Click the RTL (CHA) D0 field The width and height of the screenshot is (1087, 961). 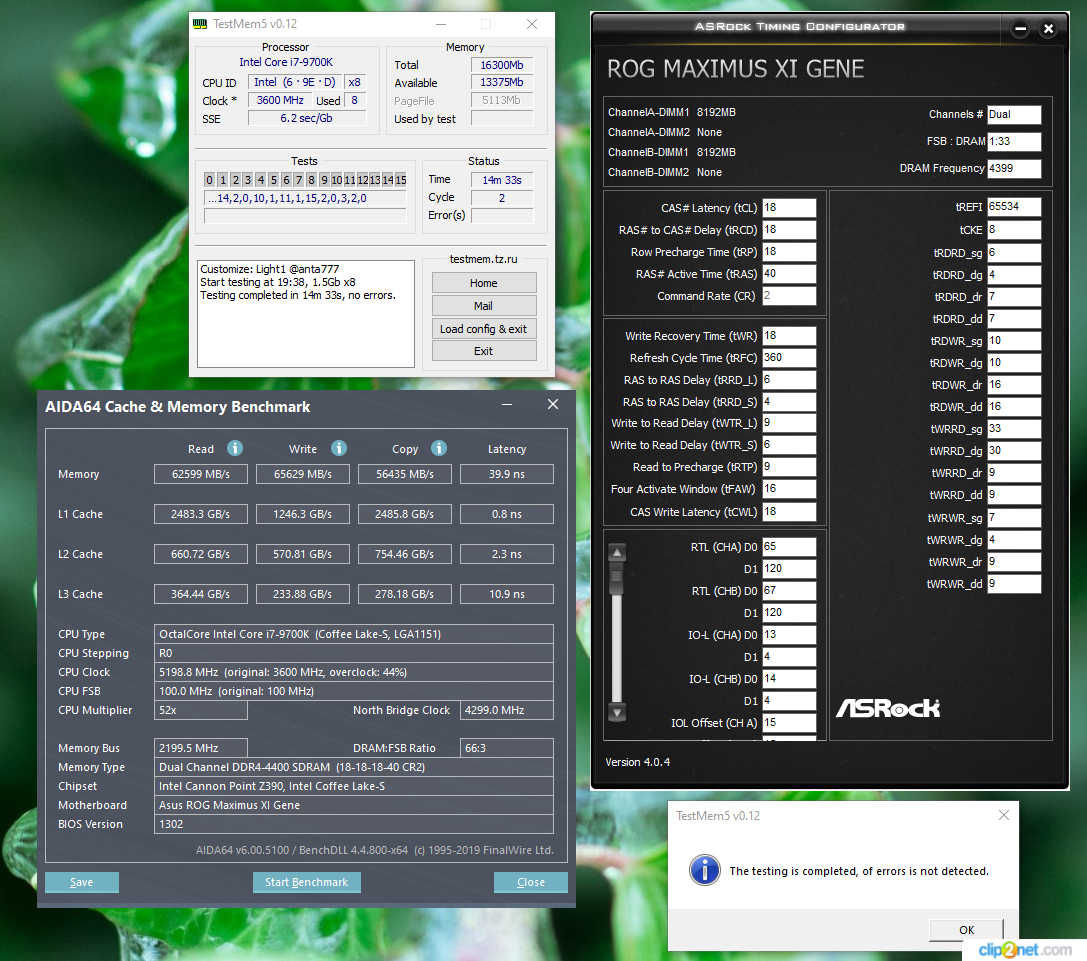(x=789, y=546)
